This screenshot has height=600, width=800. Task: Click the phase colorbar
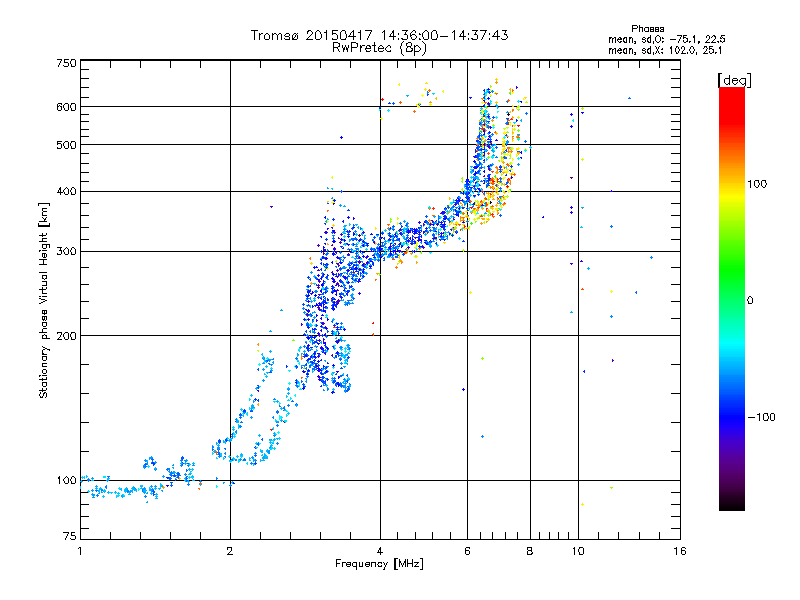click(732, 298)
